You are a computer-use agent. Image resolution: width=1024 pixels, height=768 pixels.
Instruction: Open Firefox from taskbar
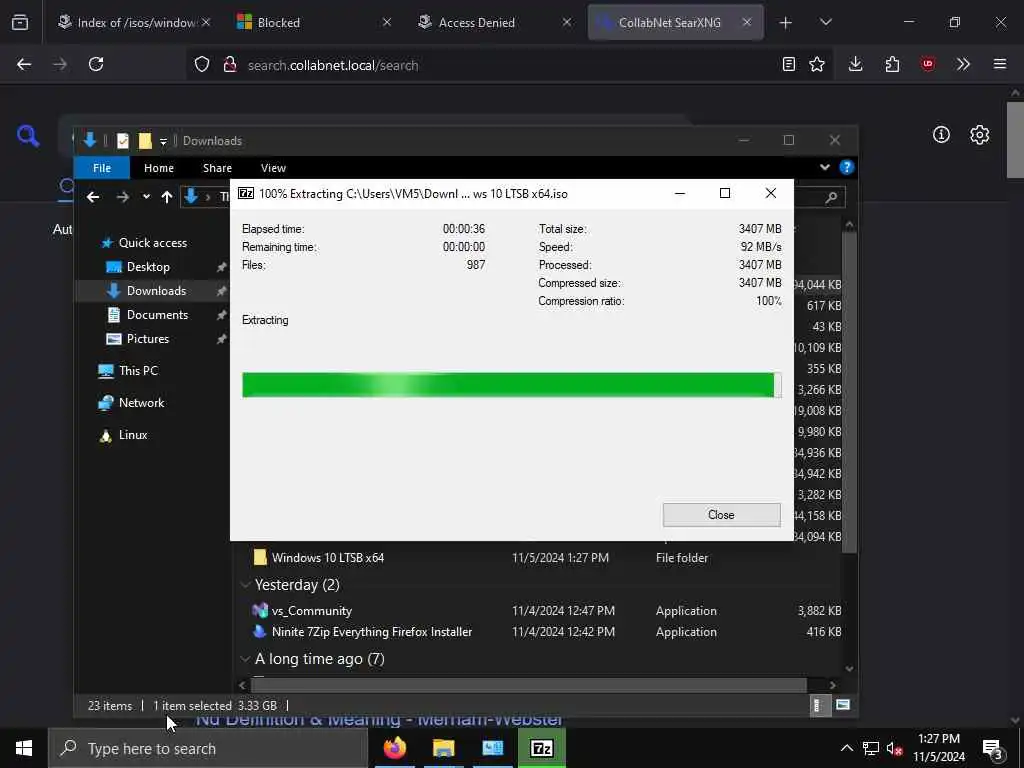394,748
